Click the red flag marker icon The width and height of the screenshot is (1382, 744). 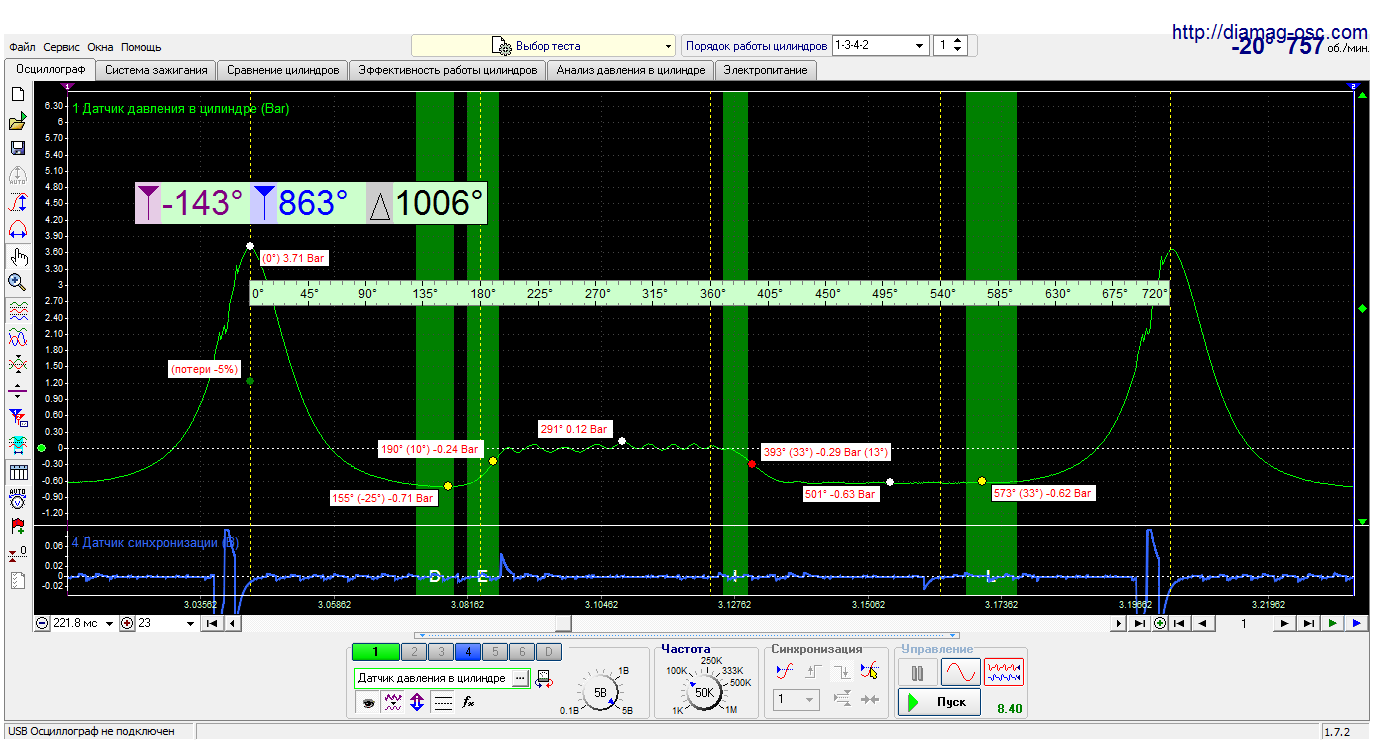point(17,525)
